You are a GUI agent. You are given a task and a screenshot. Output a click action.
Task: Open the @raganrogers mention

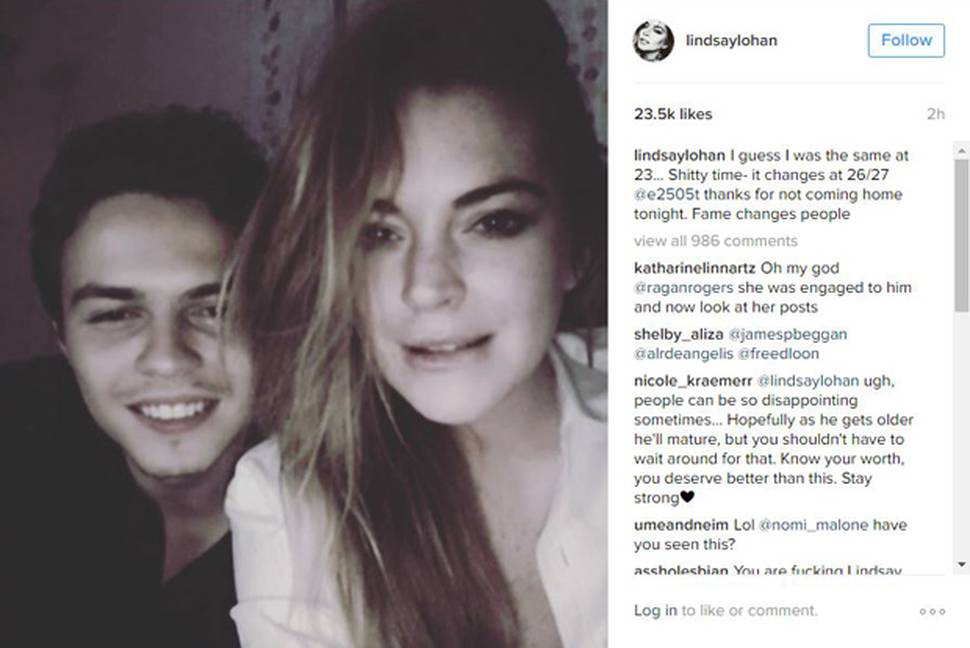tap(683, 288)
